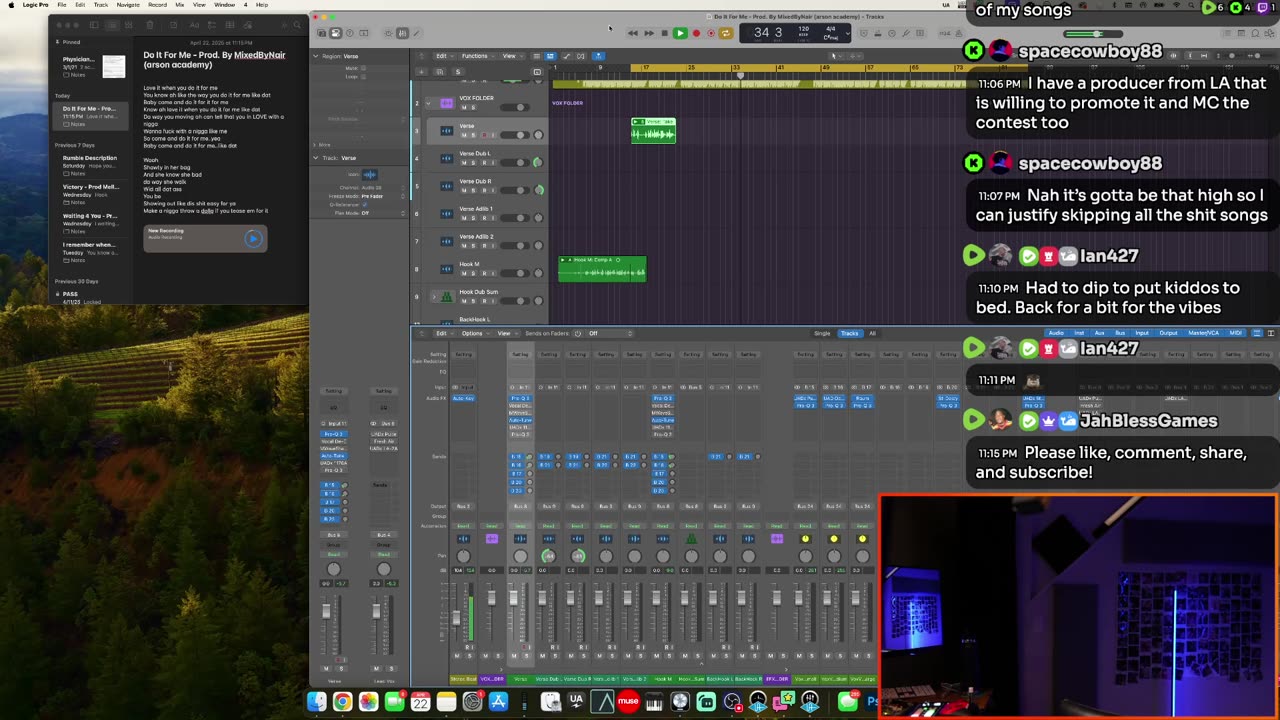Screen dimensions: 1280x720
Task: Mute the Verse track in track list
Action: click(x=463, y=135)
